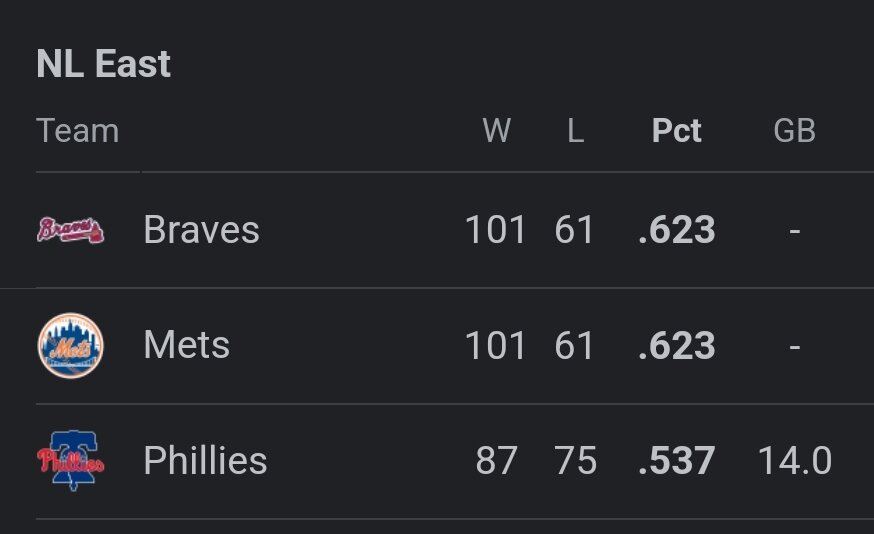Click the Braves team logo

[x=70, y=230]
